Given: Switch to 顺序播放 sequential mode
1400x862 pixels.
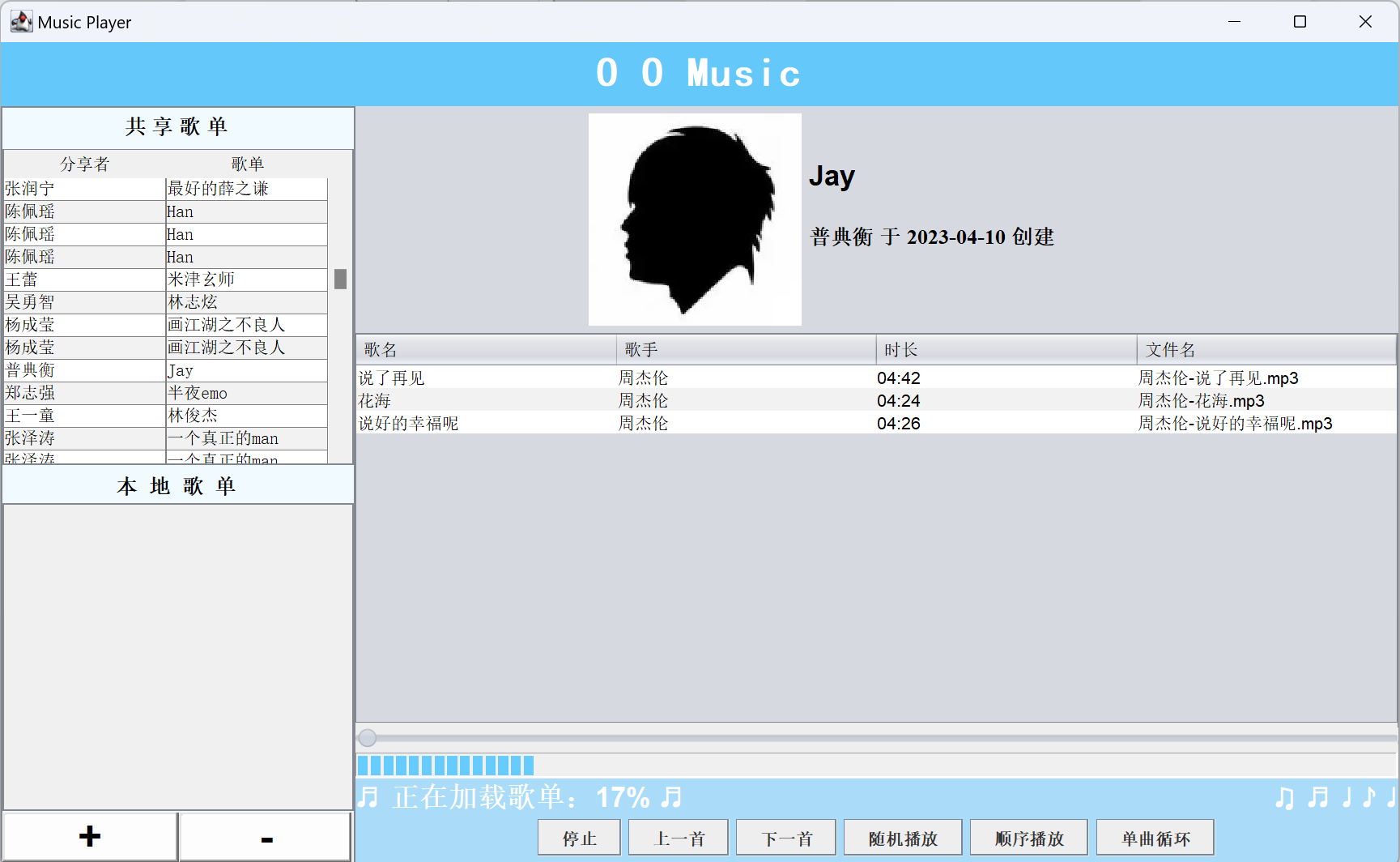Looking at the screenshot, I should 1029,838.
